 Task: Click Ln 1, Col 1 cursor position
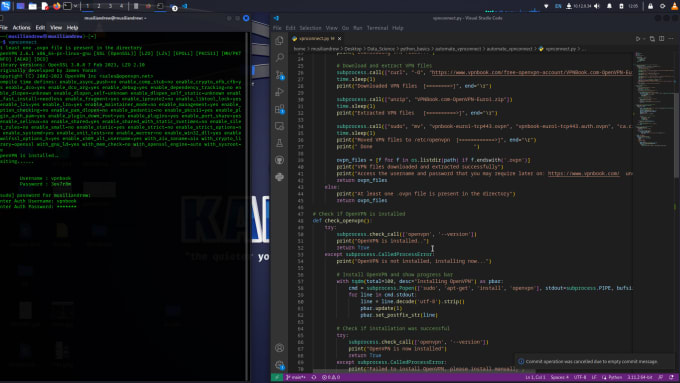click(535, 377)
